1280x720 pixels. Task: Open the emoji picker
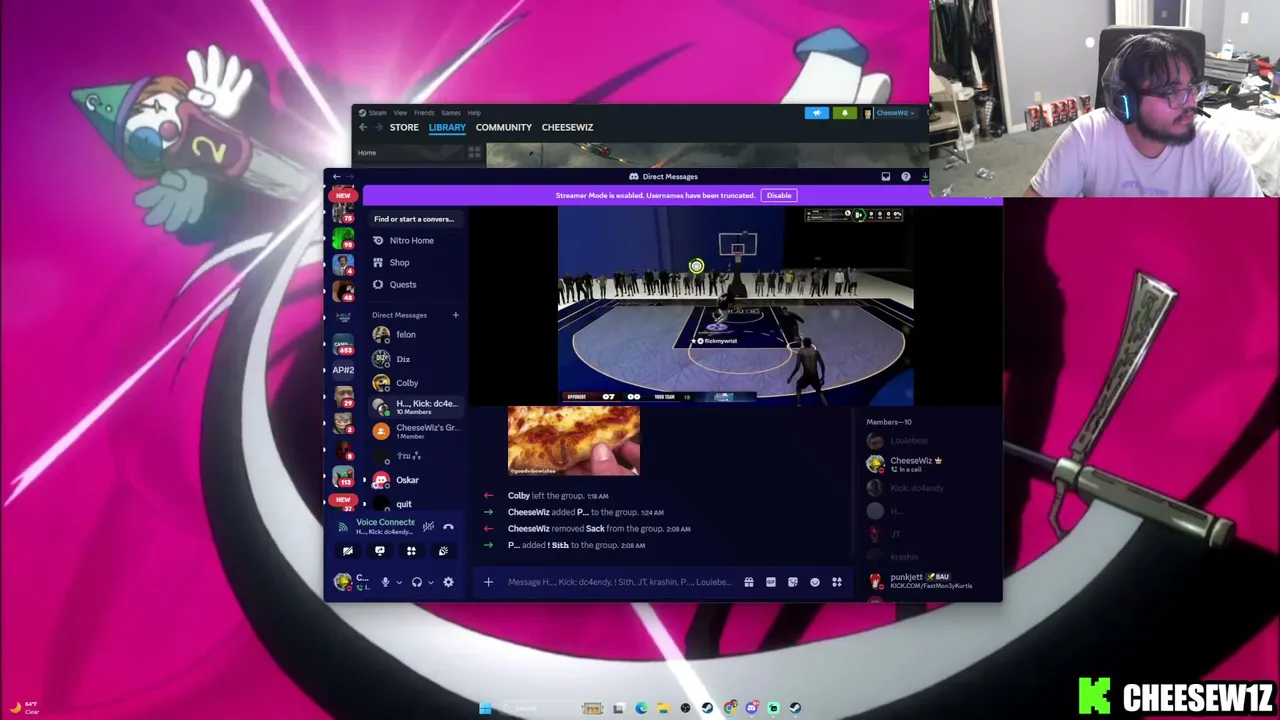[x=814, y=582]
